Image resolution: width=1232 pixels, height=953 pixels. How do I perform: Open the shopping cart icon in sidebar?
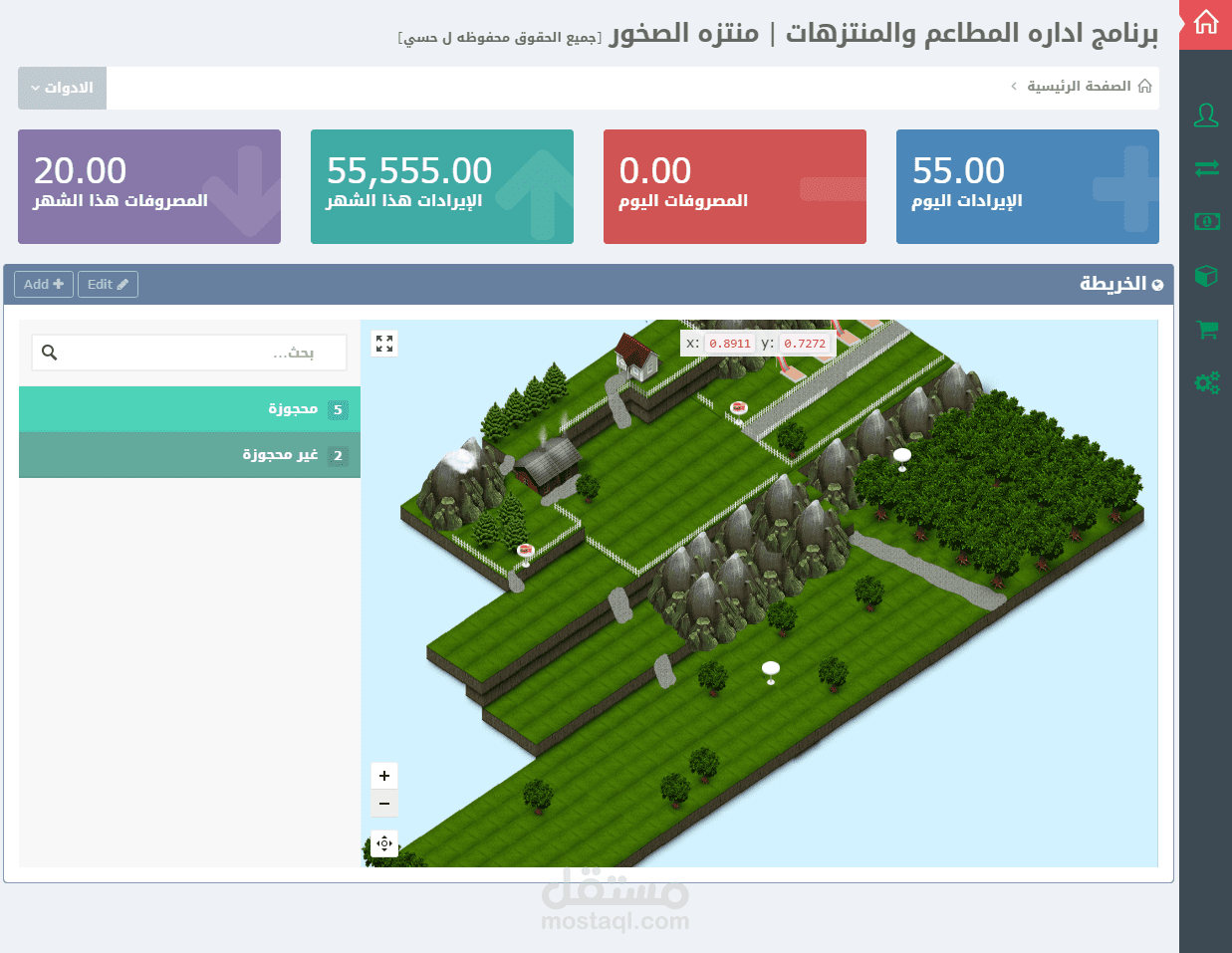(1205, 329)
